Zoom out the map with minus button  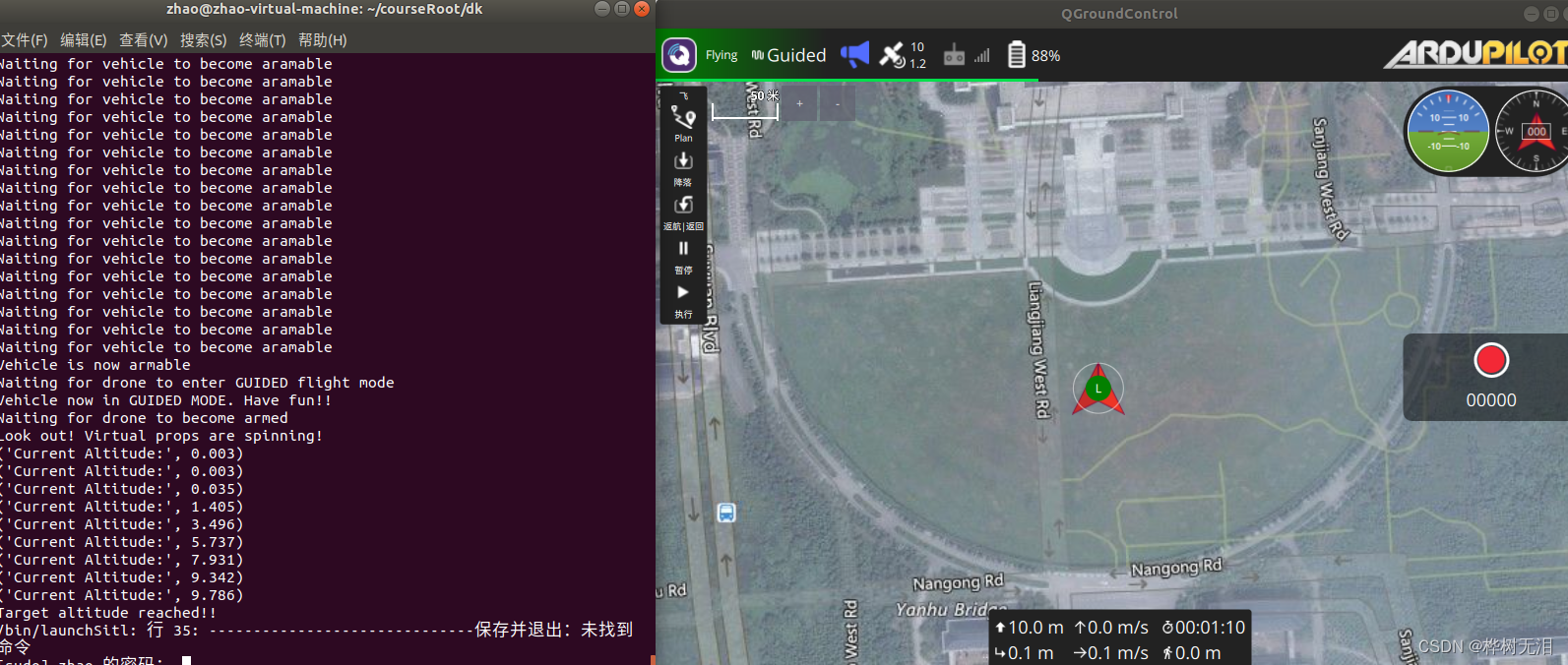tap(838, 103)
